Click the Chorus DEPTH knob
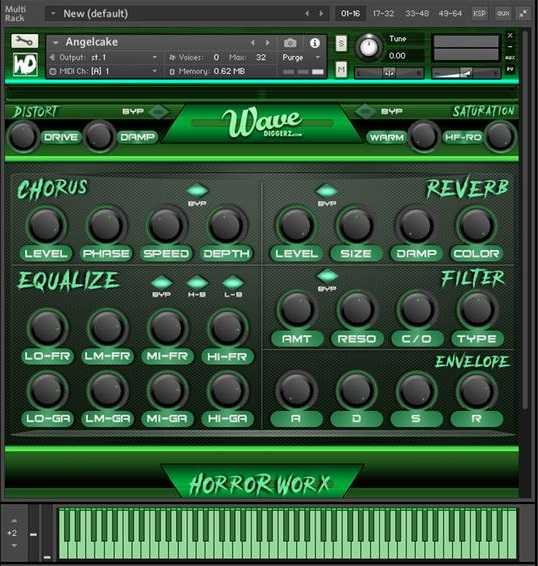The height and width of the screenshot is (566, 538). click(226, 225)
